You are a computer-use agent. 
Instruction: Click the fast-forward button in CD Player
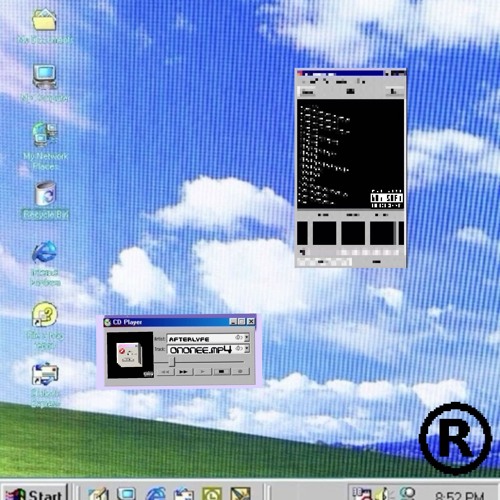pos(184,371)
